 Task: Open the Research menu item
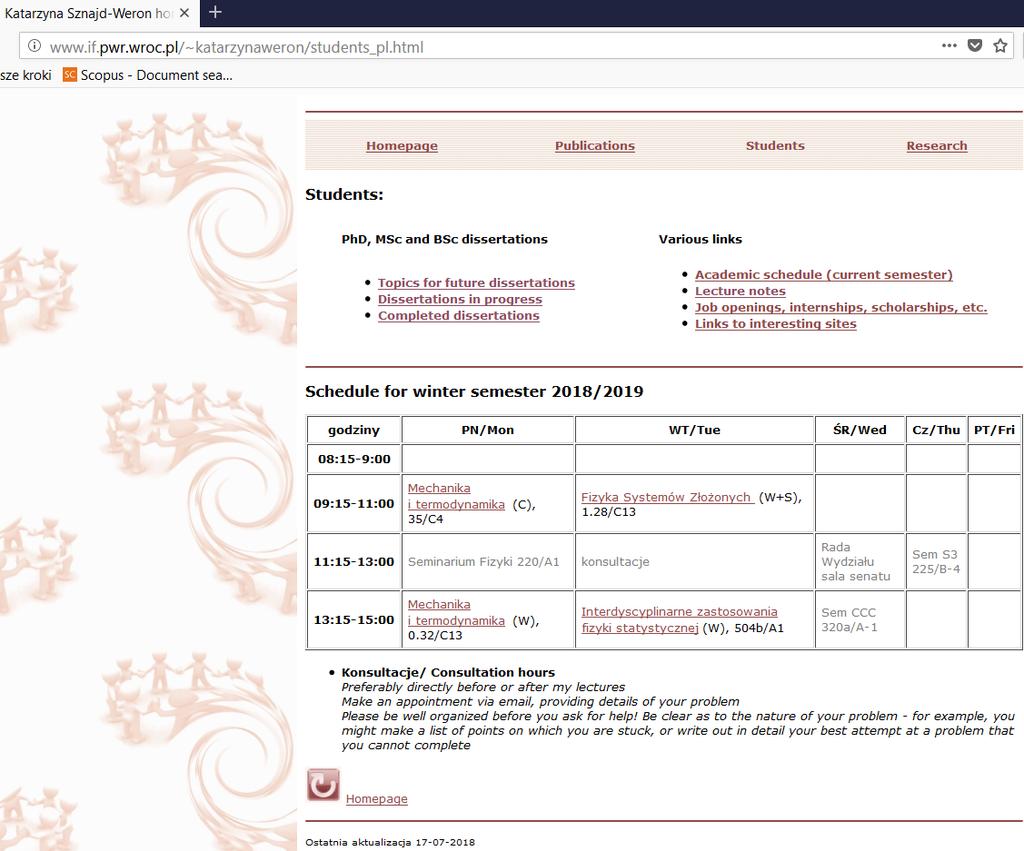point(936,146)
